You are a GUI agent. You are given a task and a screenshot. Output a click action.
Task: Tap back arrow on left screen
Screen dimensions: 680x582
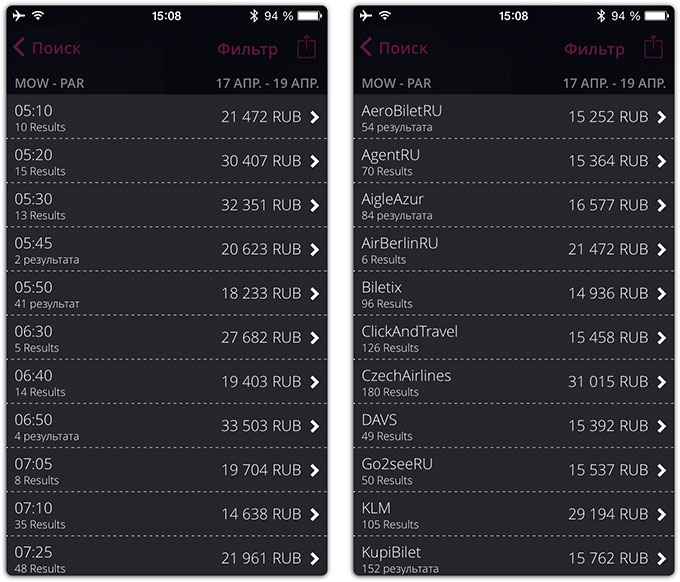point(18,48)
